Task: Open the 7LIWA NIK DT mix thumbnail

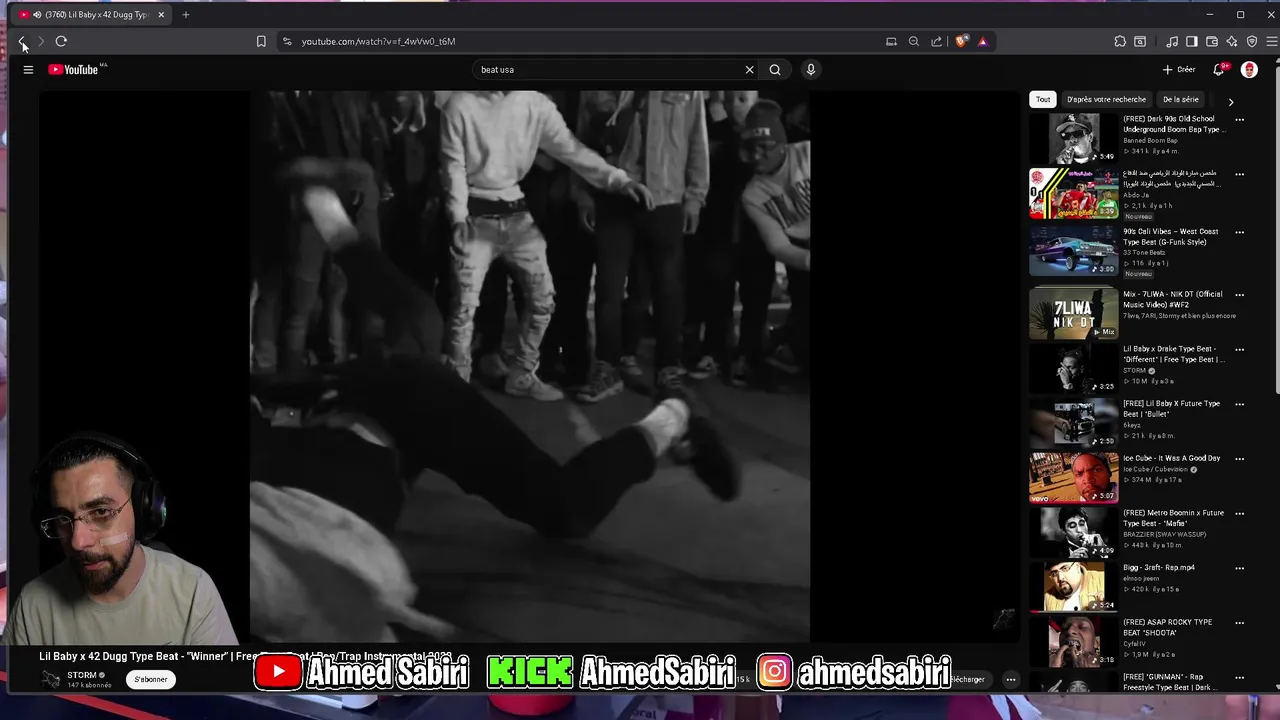Action: [1074, 314]
